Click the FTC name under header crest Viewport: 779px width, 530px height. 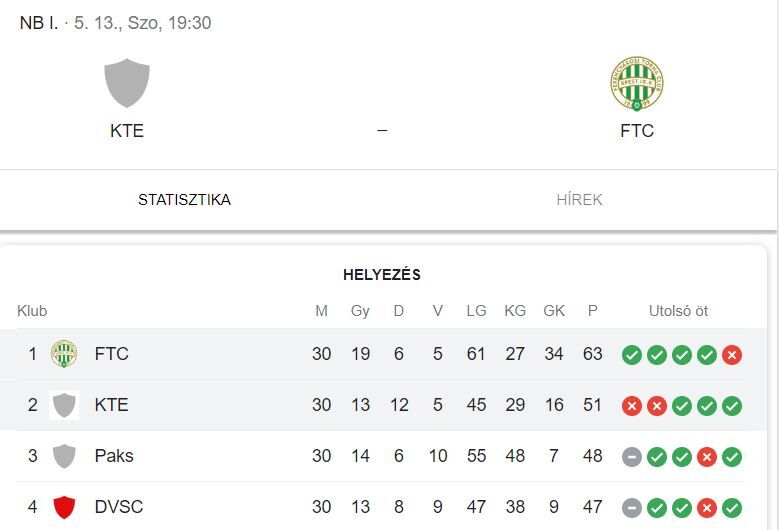tap(637, 131)
